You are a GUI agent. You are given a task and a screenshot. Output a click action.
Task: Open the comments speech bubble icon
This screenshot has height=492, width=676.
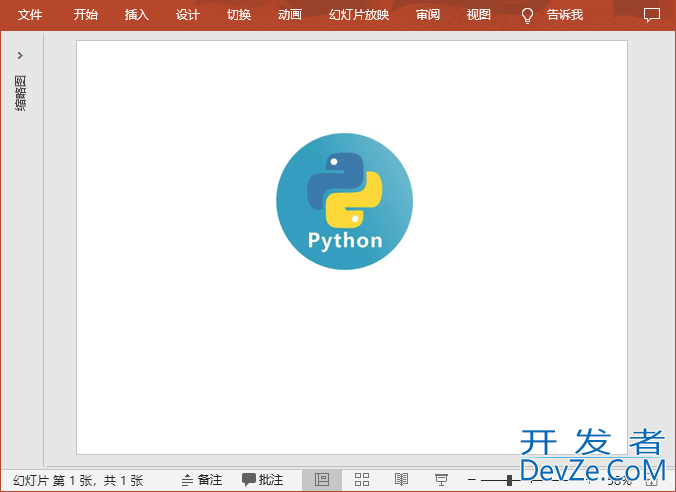click(651, 15)
